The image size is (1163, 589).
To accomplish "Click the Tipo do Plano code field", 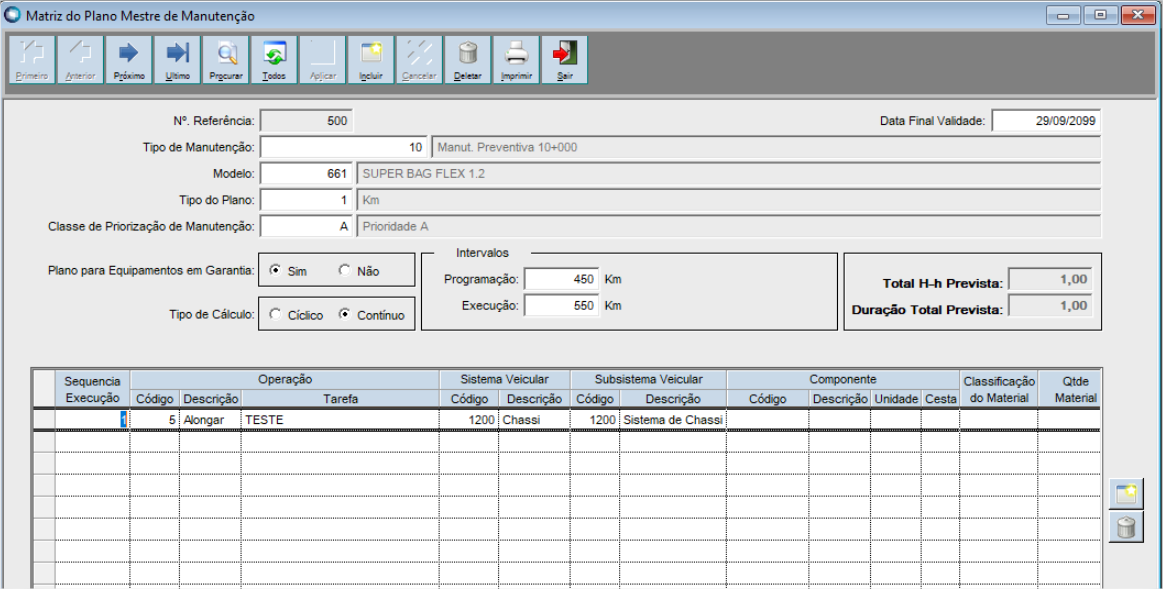I will [307, 200].
